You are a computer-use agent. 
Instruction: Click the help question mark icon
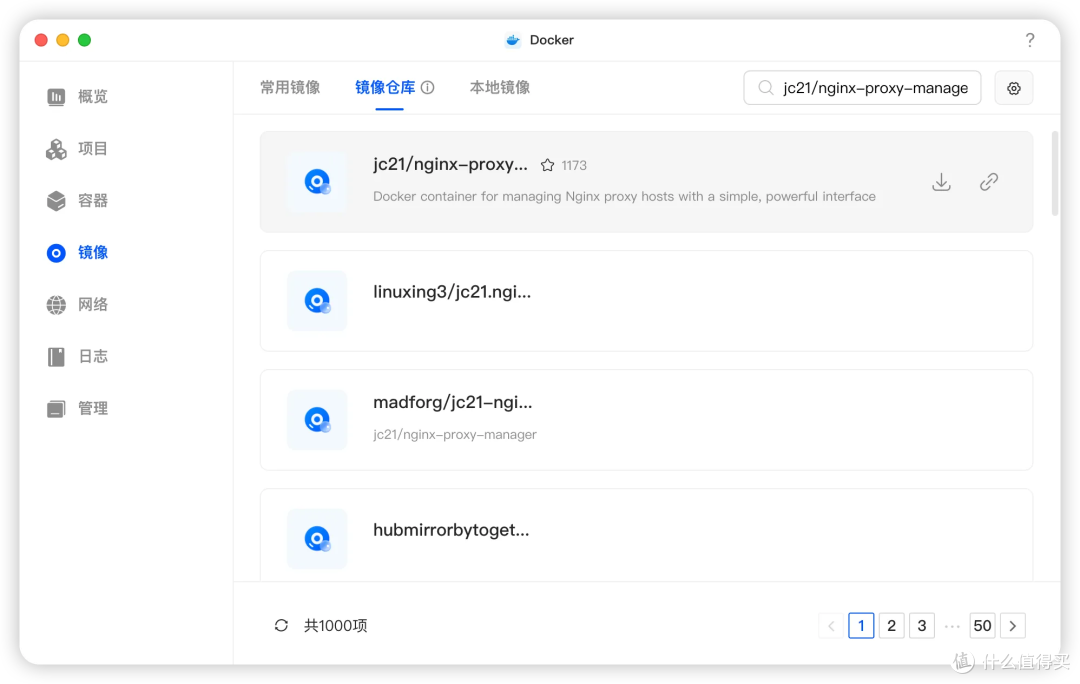1029,40
